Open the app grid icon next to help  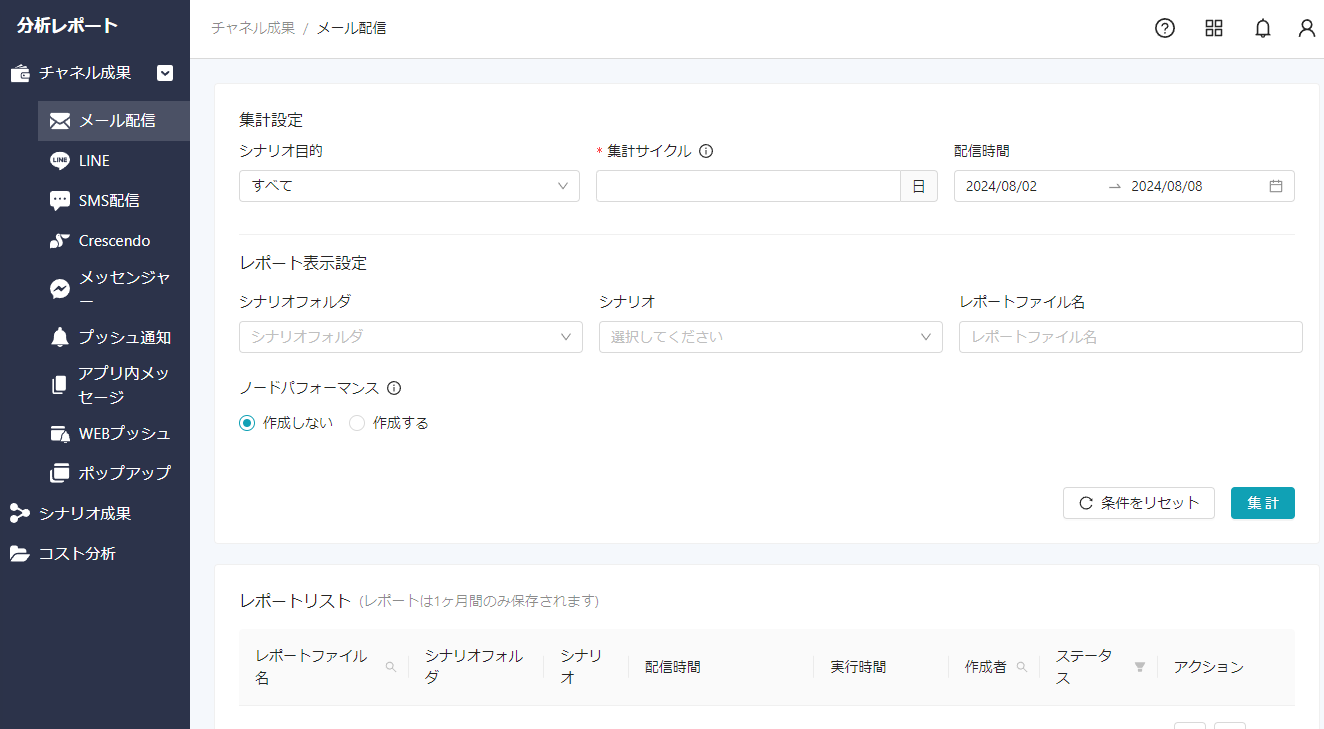pyautogui.click(x=1214, y=28)
